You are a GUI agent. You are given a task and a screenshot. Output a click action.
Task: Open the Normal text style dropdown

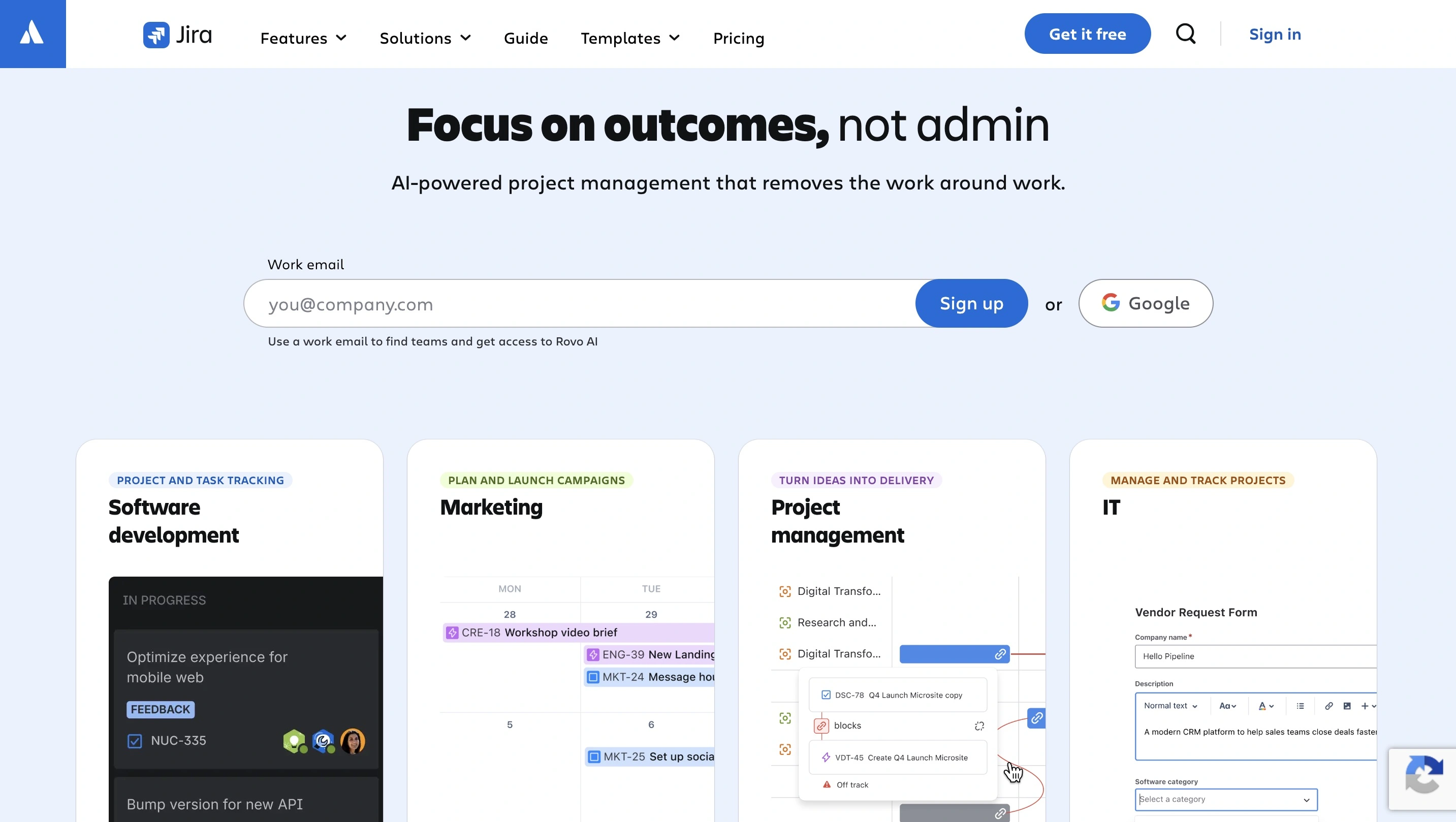point(1170,706)
